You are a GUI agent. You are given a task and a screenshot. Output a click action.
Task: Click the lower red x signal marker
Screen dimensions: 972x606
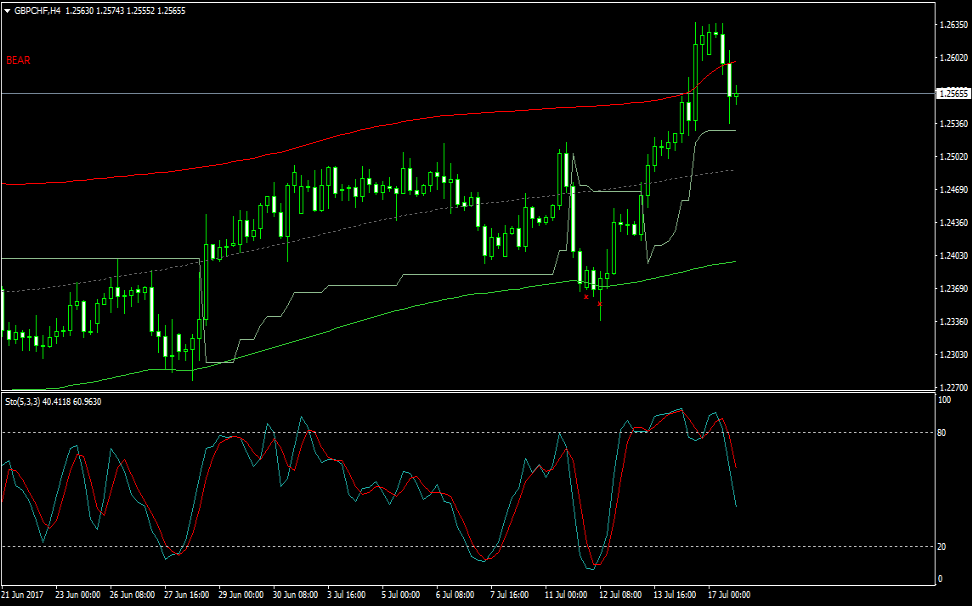click(598, 302)
